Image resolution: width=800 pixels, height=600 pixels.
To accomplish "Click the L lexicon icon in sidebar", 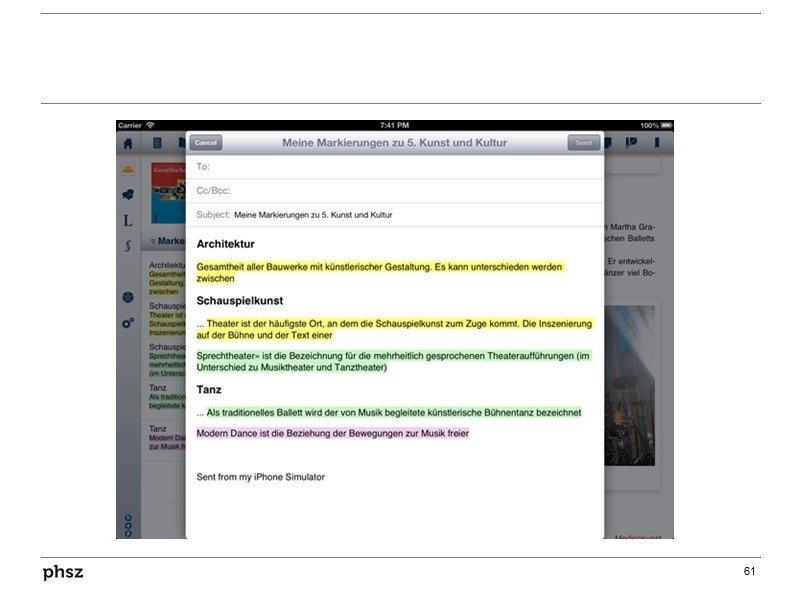I will click(128, 220).
